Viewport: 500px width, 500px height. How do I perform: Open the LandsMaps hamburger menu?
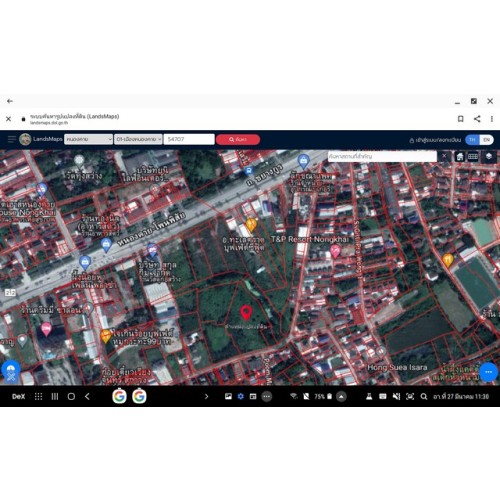coord(12,139)
